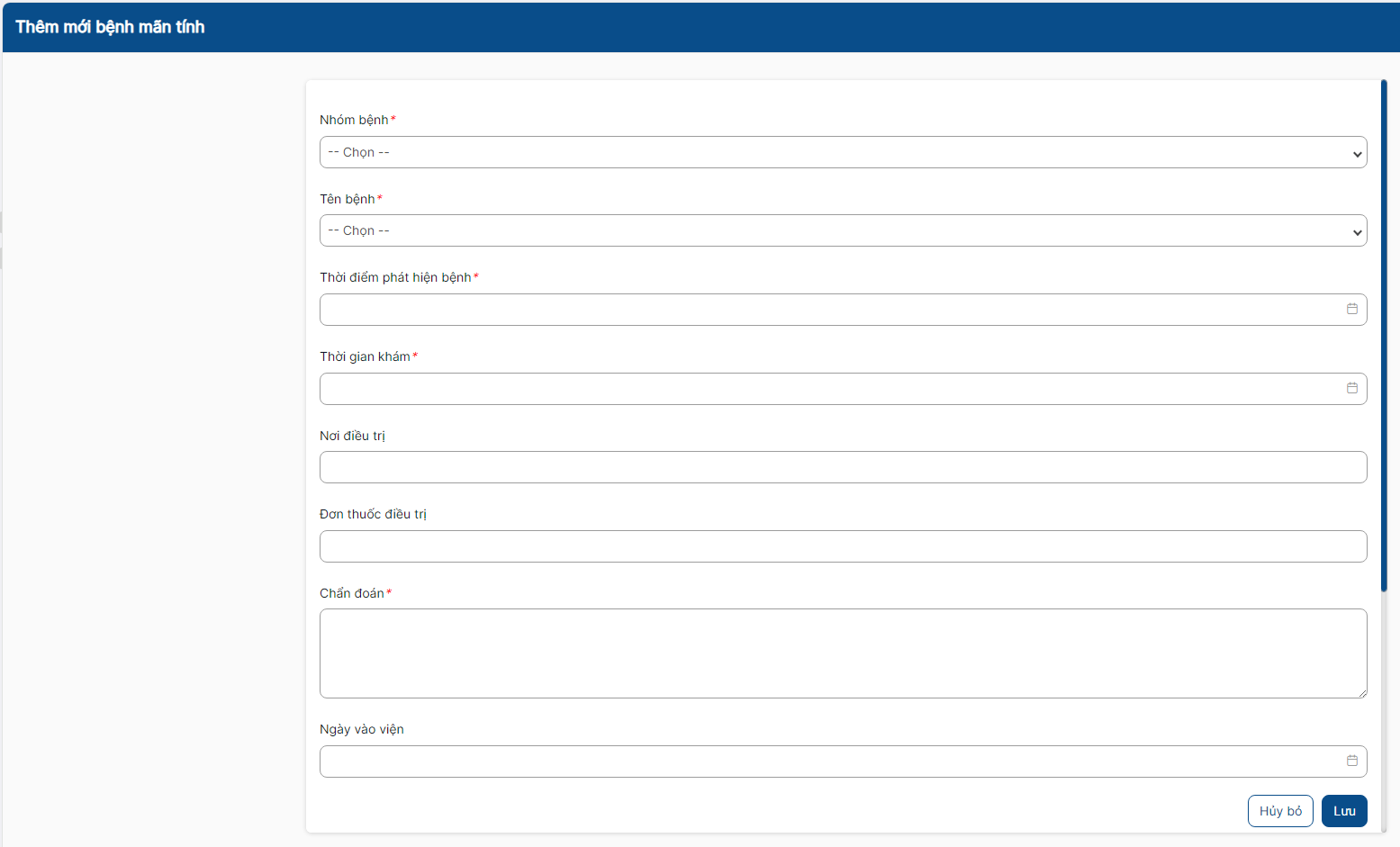This screenshot has width=1400, height=847.
Task: Click the 'Nhóm bệnh' label
Action: tap(354, 120)
